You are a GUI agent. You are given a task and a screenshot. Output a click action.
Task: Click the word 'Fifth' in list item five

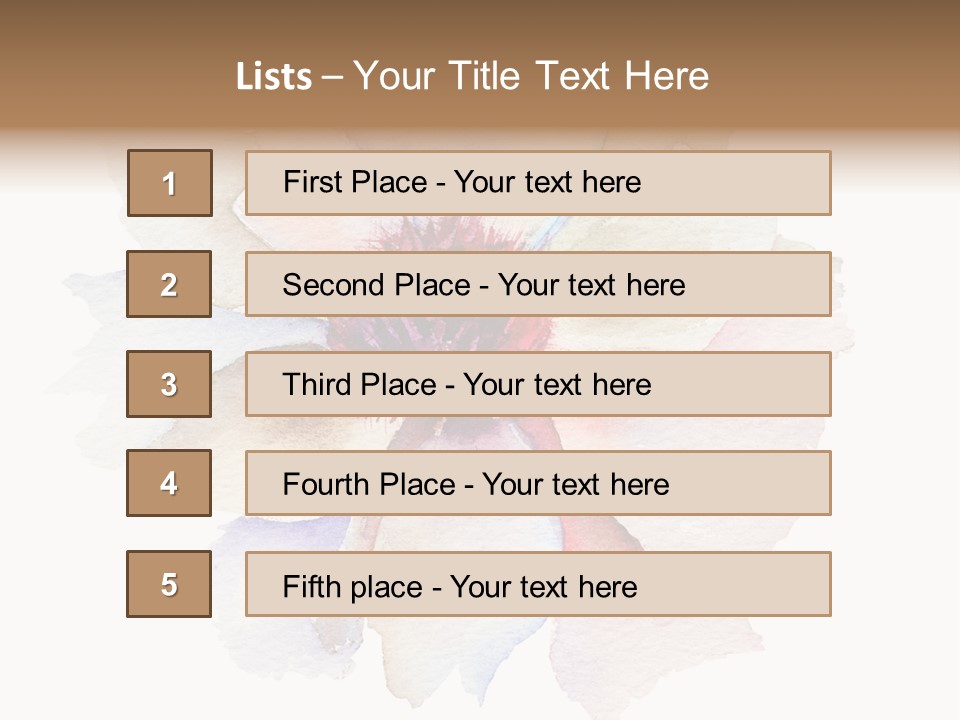(311, 586)
